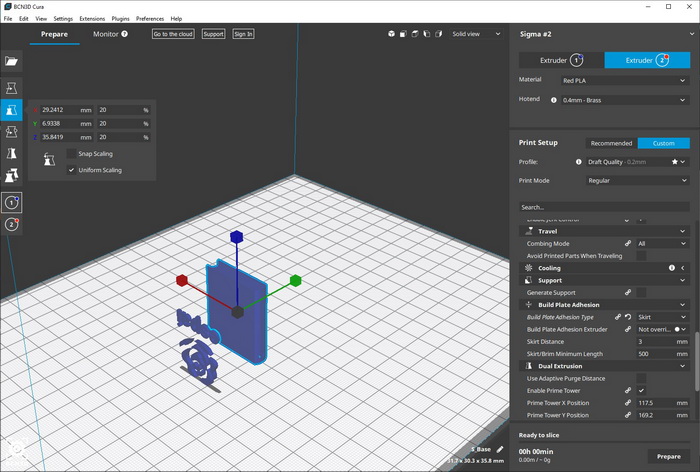Click the Go to the cloud button
Image resolution: width=700 pixels, height=472 pixels.
point(173,34)
